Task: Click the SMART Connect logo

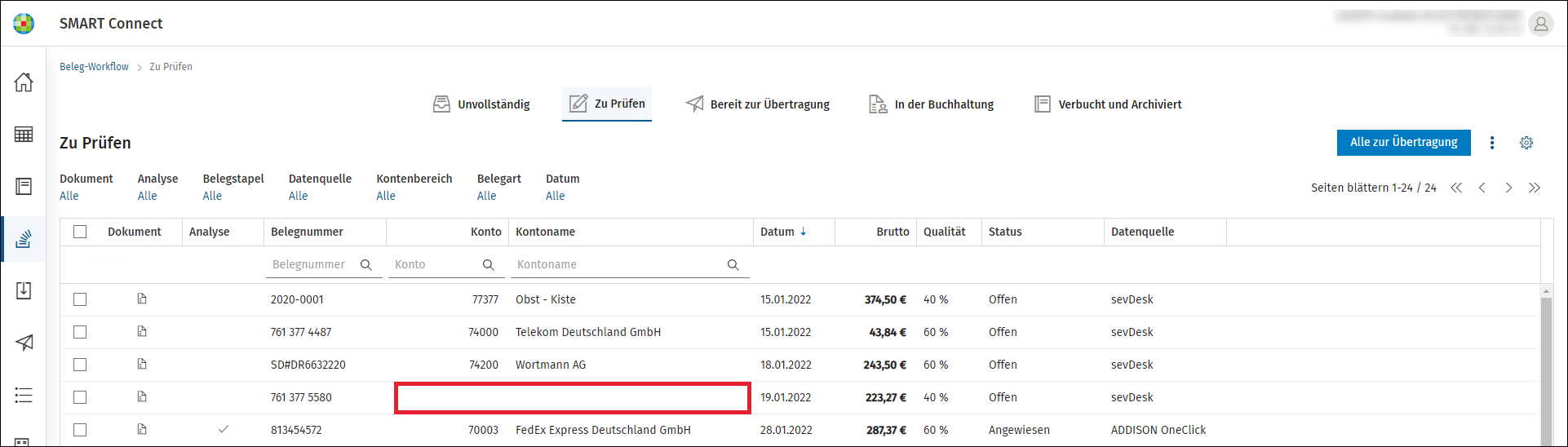Action: (24, 24)
